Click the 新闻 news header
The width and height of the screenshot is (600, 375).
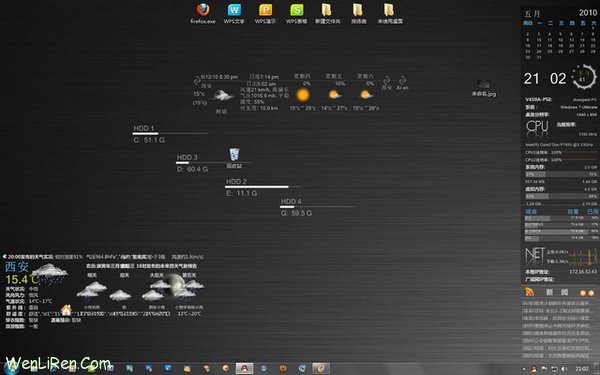point(557,292)
